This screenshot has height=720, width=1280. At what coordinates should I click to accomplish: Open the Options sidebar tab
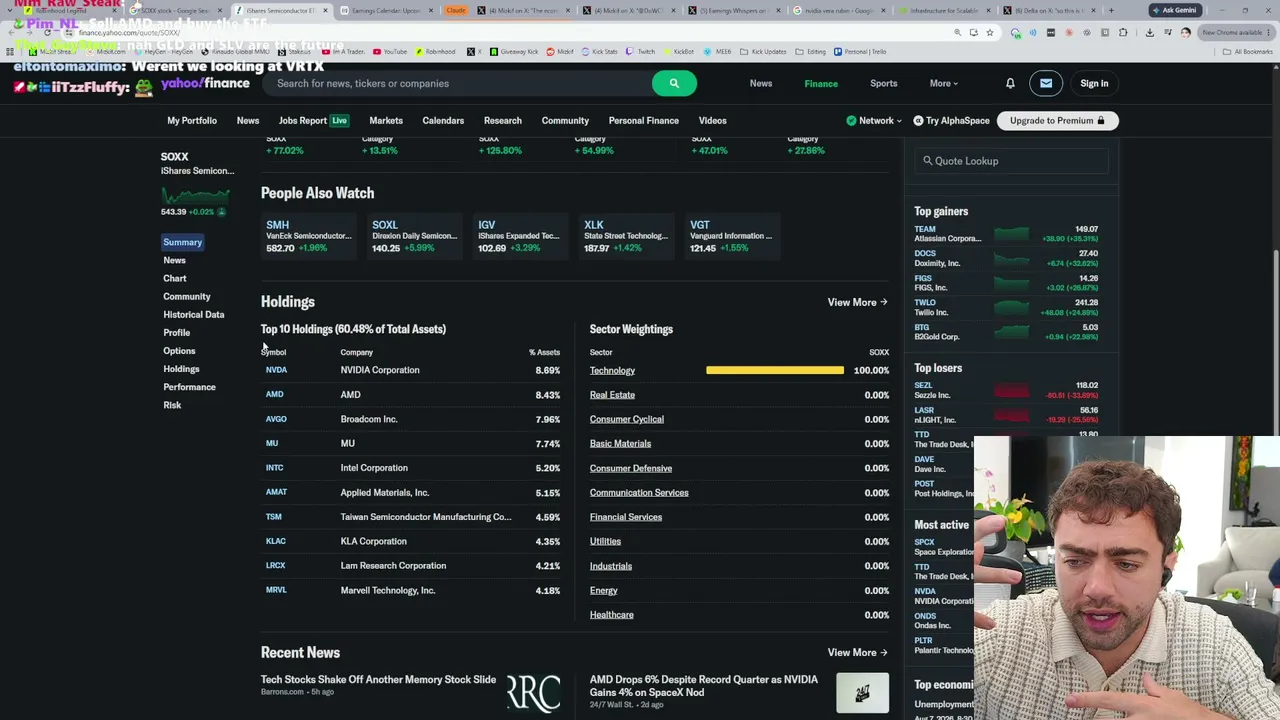pyautogui.click(x=179, y=351)
